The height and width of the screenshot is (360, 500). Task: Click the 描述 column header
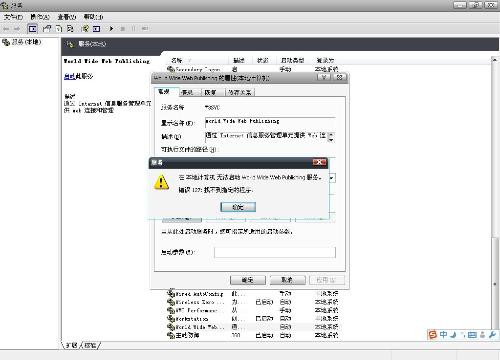click(239, 60)
